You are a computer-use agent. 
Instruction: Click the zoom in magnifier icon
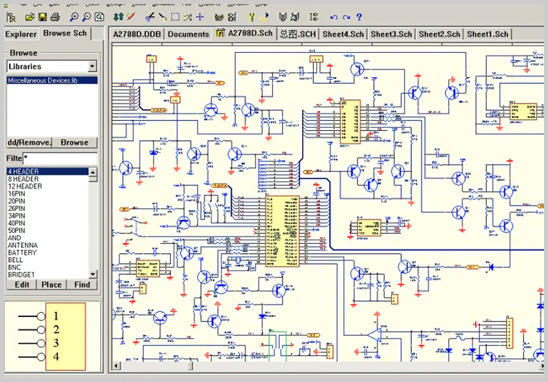[x=74, y=16]
